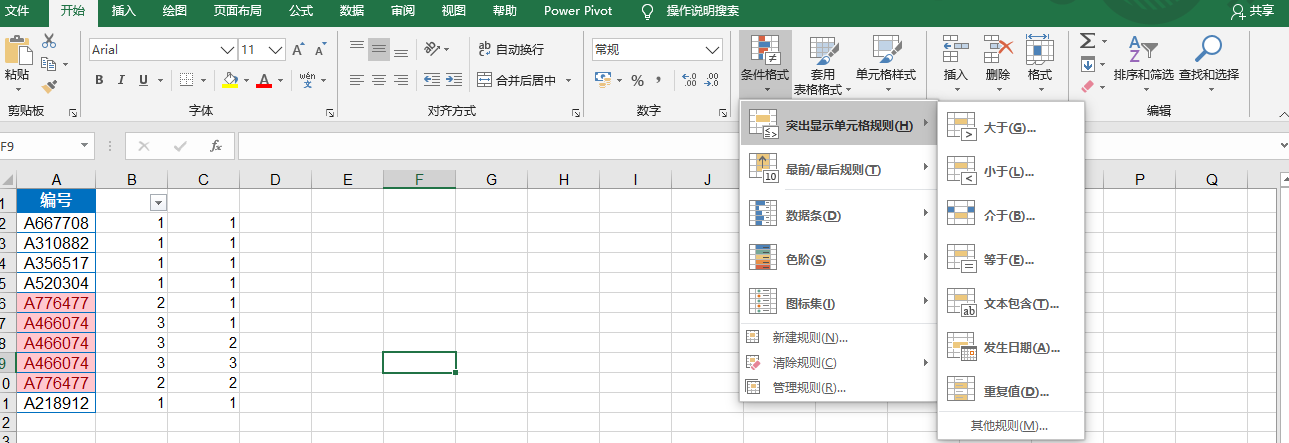
Task: Click the Format Painter brush icon
Action: tap(49, 87)
